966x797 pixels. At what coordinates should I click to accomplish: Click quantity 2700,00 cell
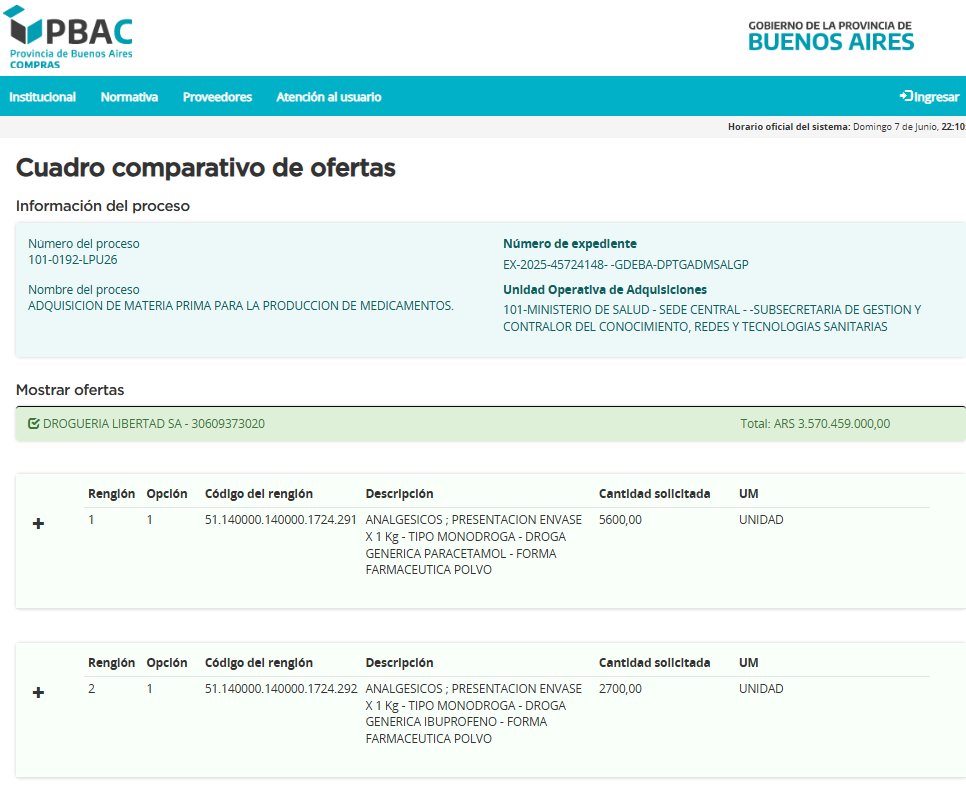click(620, 689)
